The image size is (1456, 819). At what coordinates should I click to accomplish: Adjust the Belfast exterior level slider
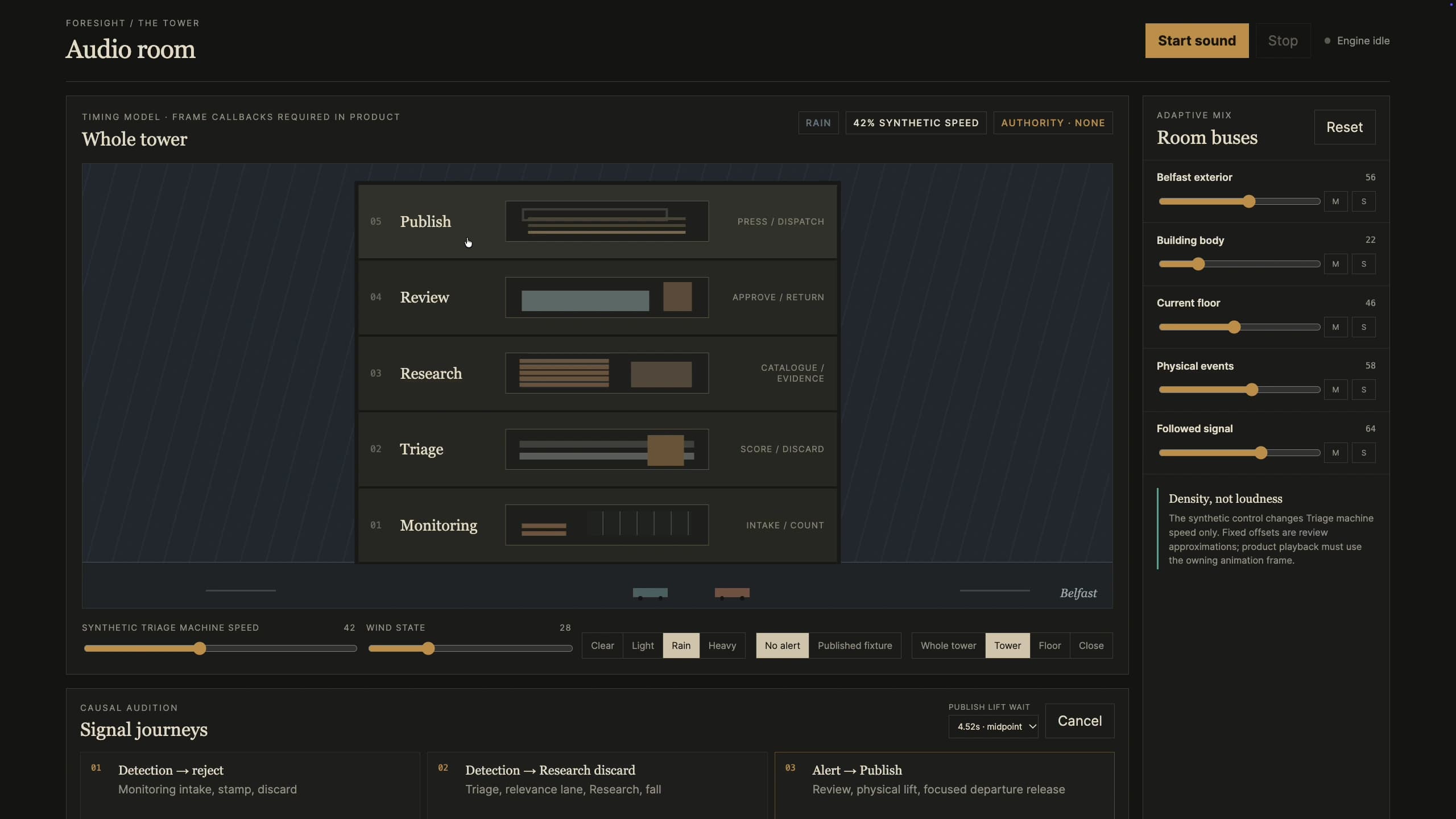point(1239,201)
